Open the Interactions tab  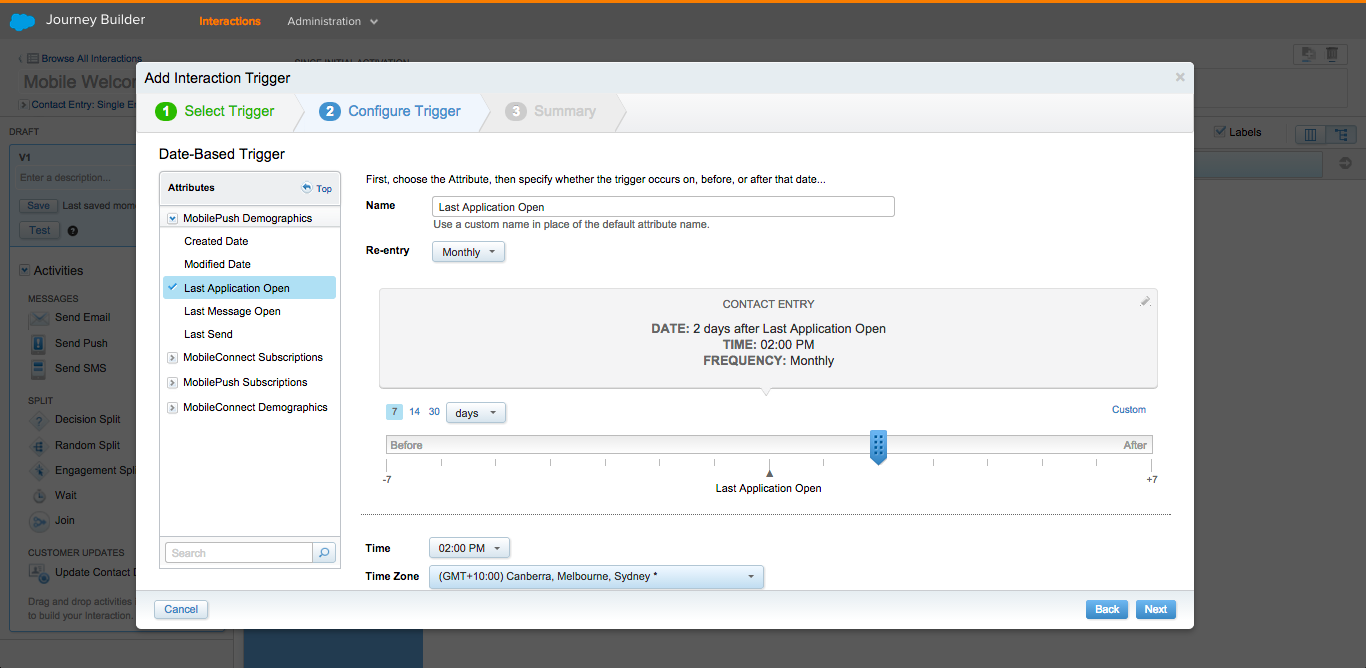230,21
